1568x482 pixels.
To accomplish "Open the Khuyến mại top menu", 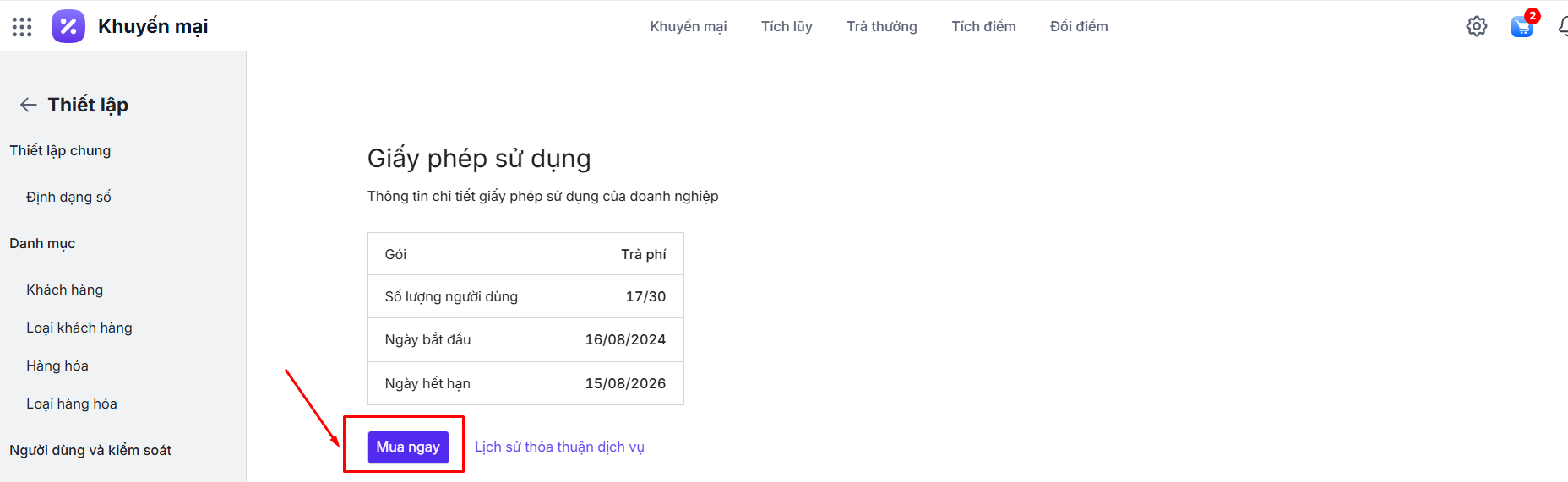I will (688, 26).
